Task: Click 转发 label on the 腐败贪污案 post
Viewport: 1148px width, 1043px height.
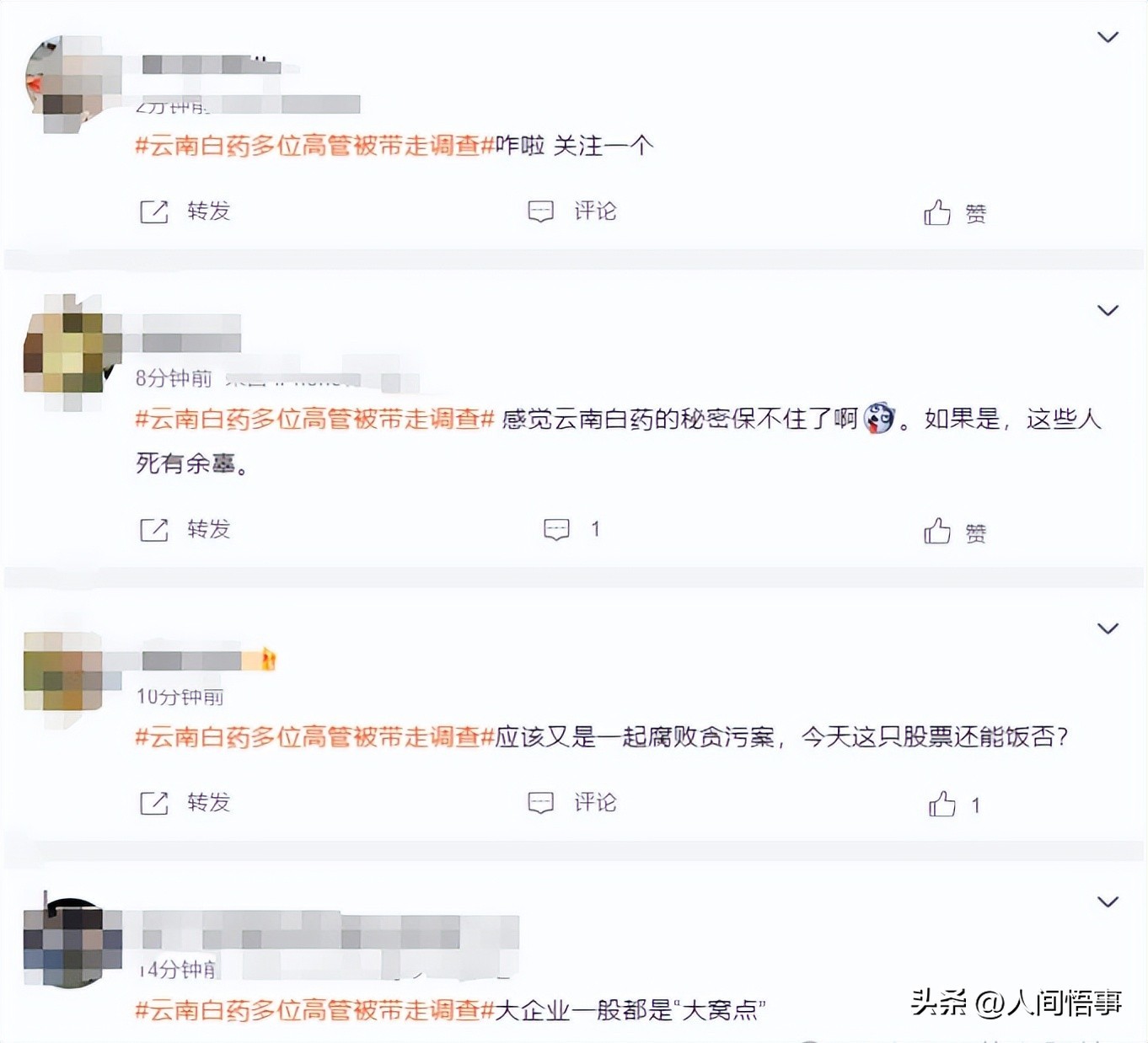Action: coord(209,803)
